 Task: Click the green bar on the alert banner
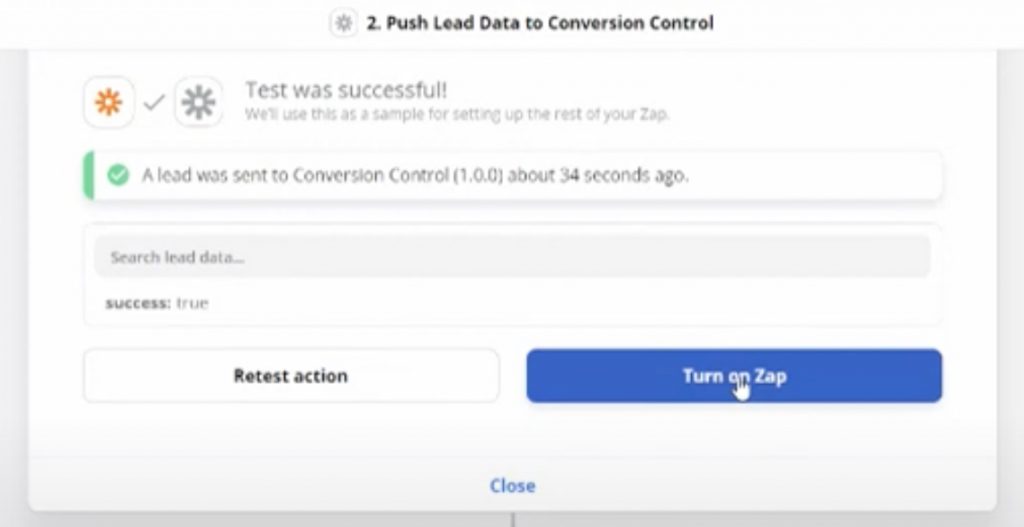[88, 176]
